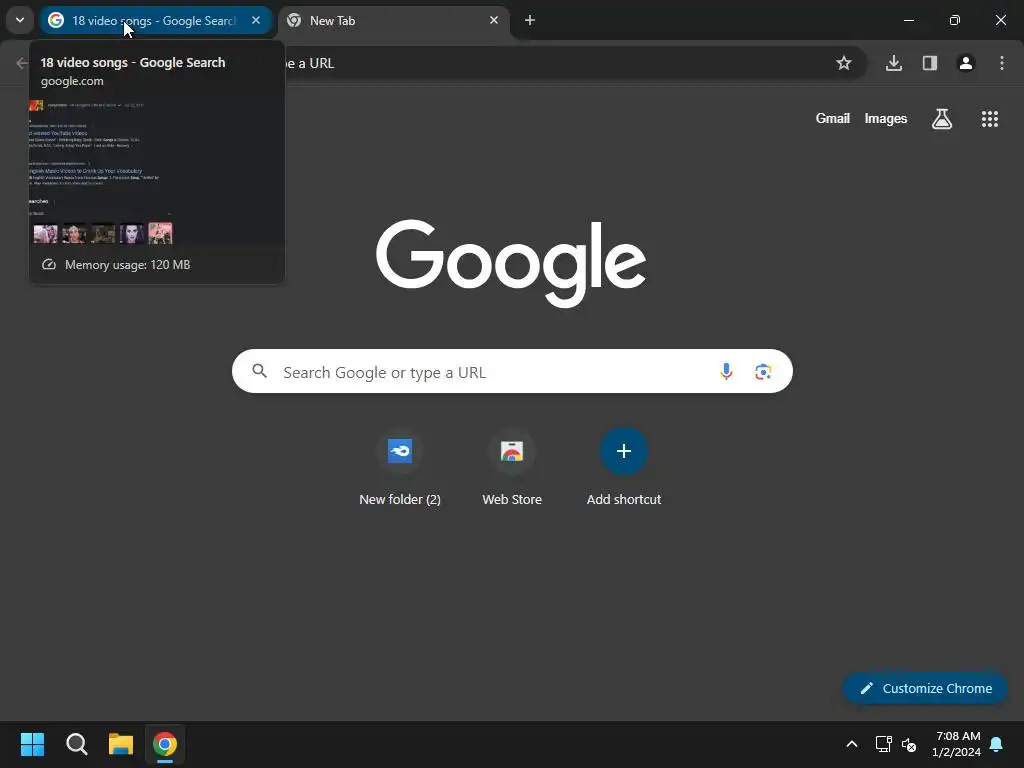The width and height of the screenshot is (1024, 768).
Task: Click the tab preview thumbnail image
Action: 157,171
